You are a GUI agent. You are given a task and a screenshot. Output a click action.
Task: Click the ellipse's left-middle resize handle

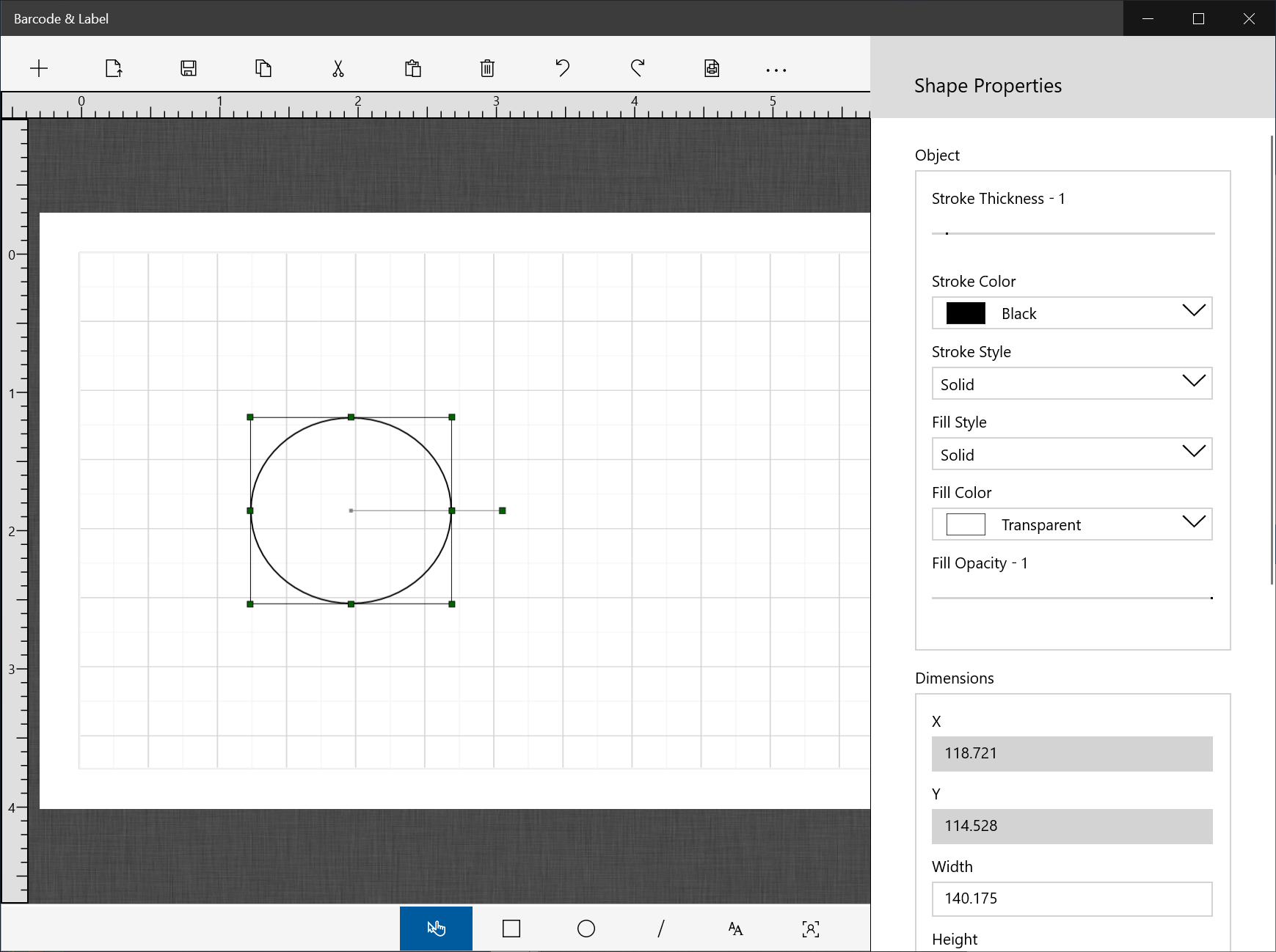[250, 510]
